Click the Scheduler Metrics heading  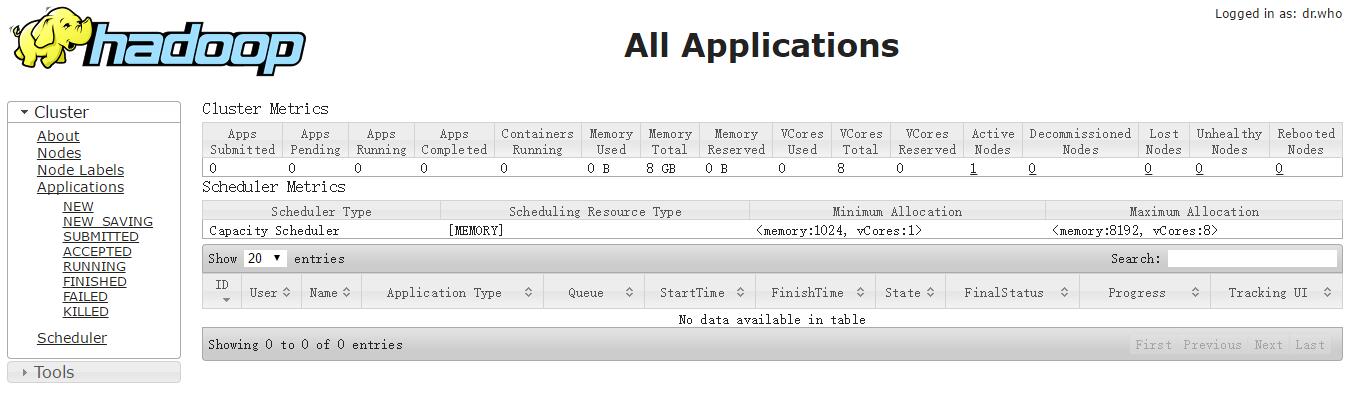point(273,186)
